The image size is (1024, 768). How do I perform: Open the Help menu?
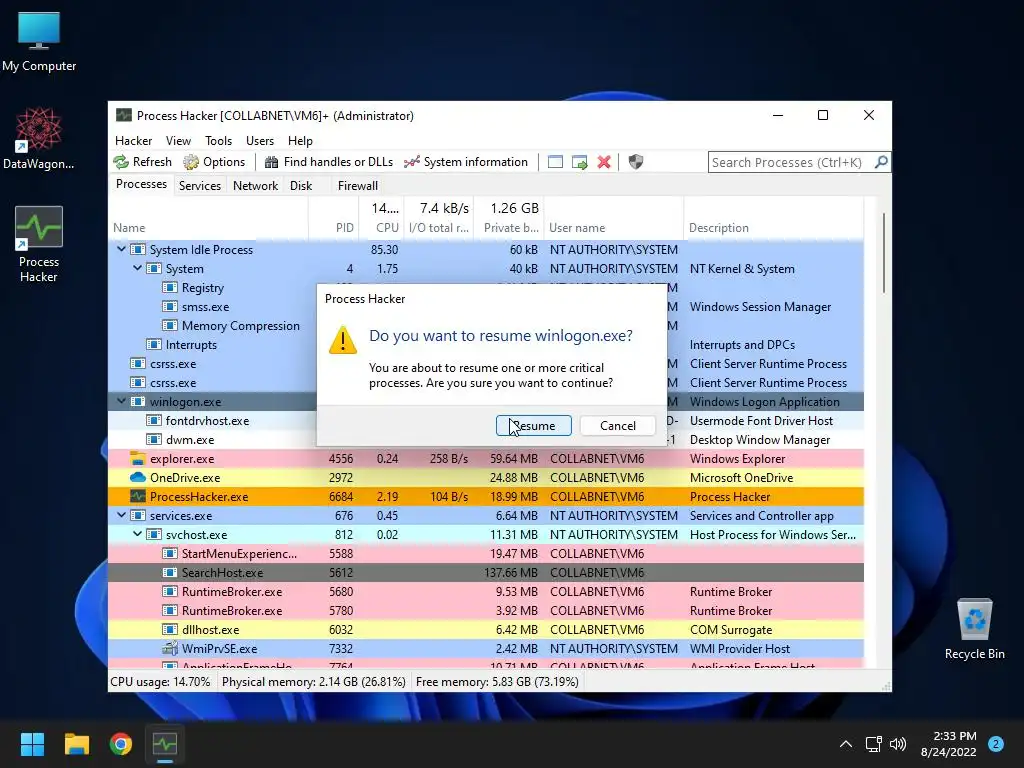(300, 141)
